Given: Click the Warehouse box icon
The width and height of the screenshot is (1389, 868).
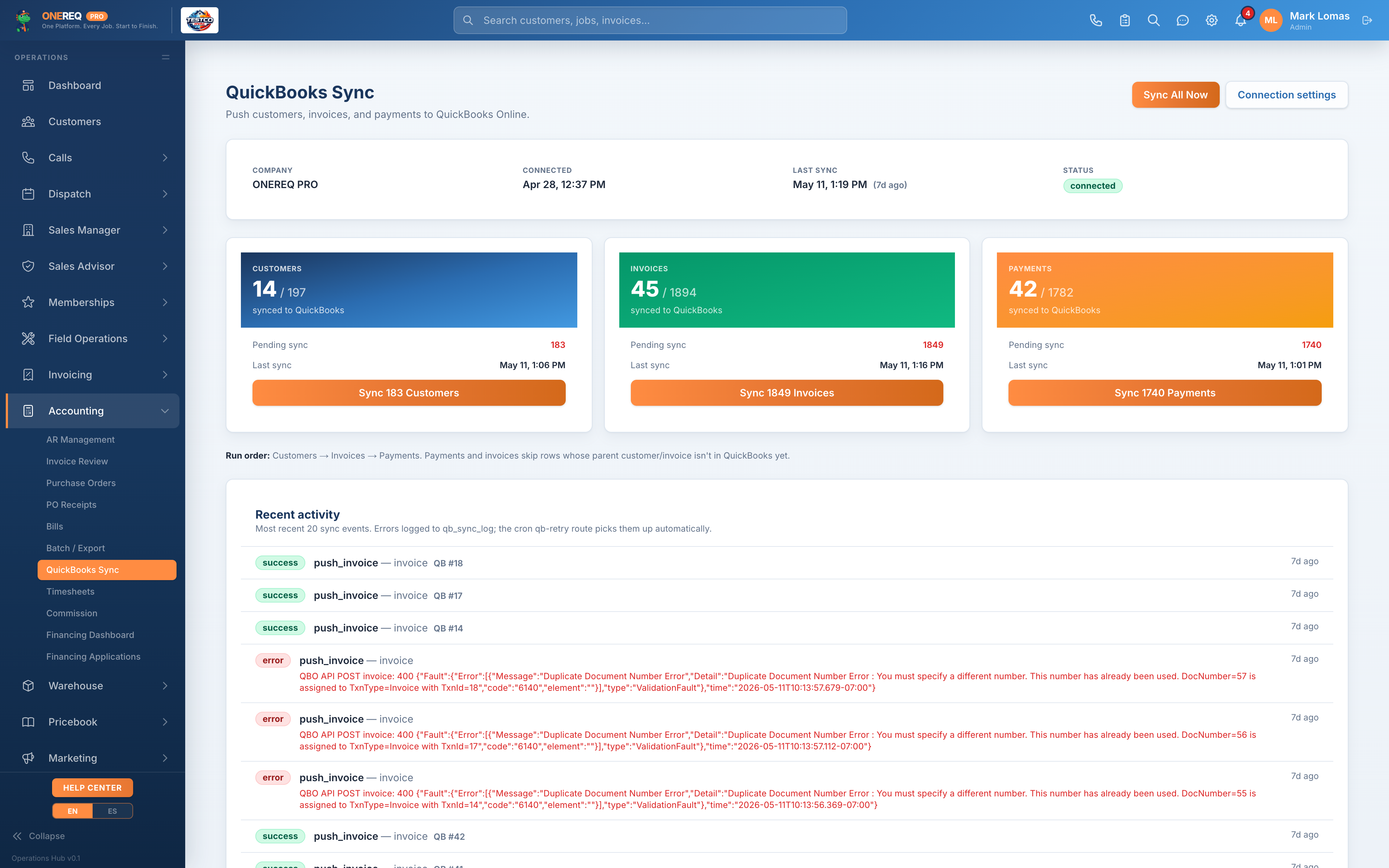Looking at the screenshot, I should pos(28,686).
